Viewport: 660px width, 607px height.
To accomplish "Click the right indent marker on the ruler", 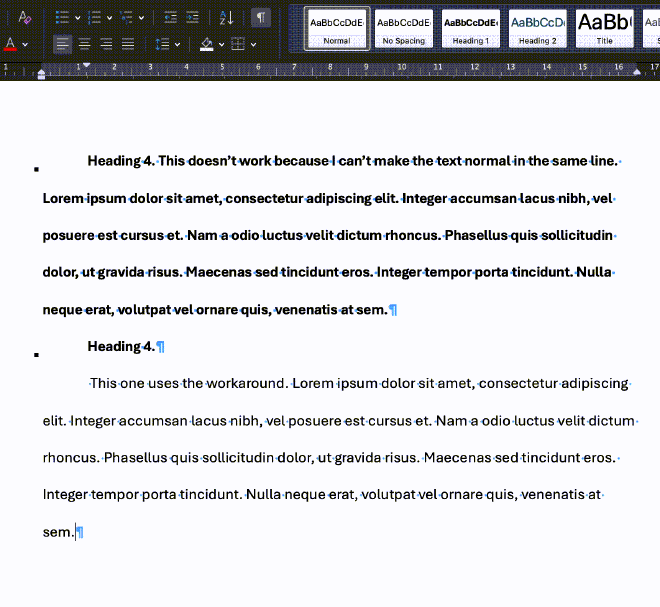I will tap(638, 72).
